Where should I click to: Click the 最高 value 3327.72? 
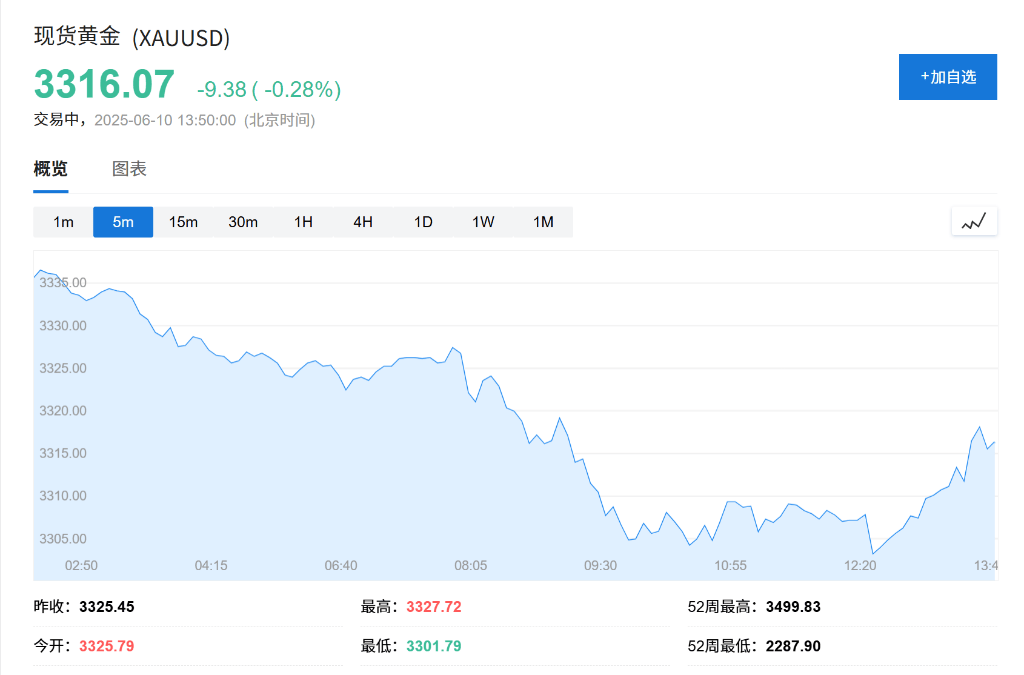tap(434, 606)
